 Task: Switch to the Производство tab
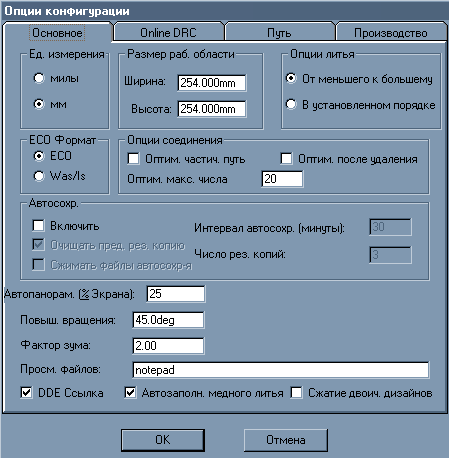click(391, 33)
